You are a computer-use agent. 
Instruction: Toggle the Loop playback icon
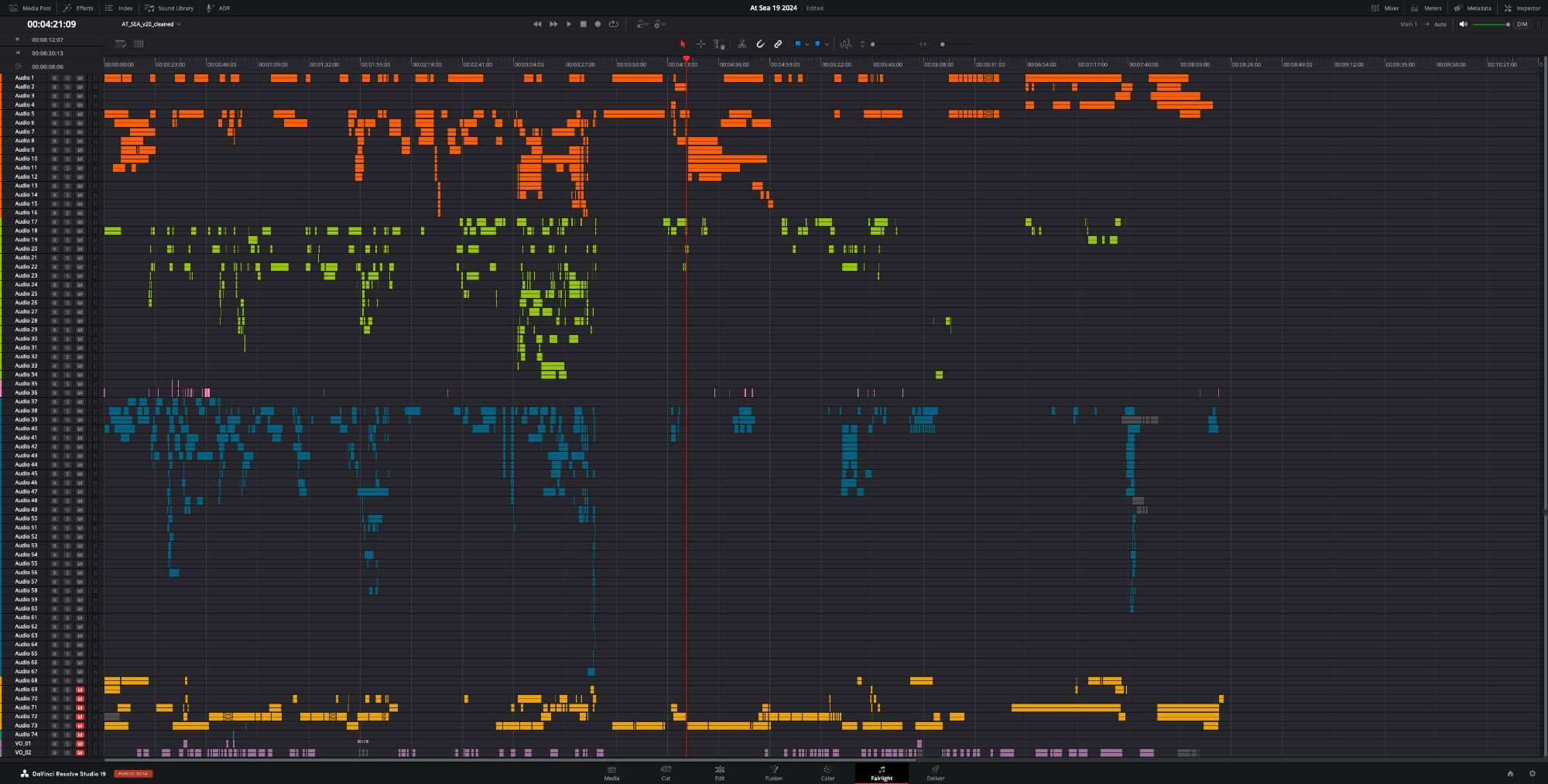coord(613,24)
